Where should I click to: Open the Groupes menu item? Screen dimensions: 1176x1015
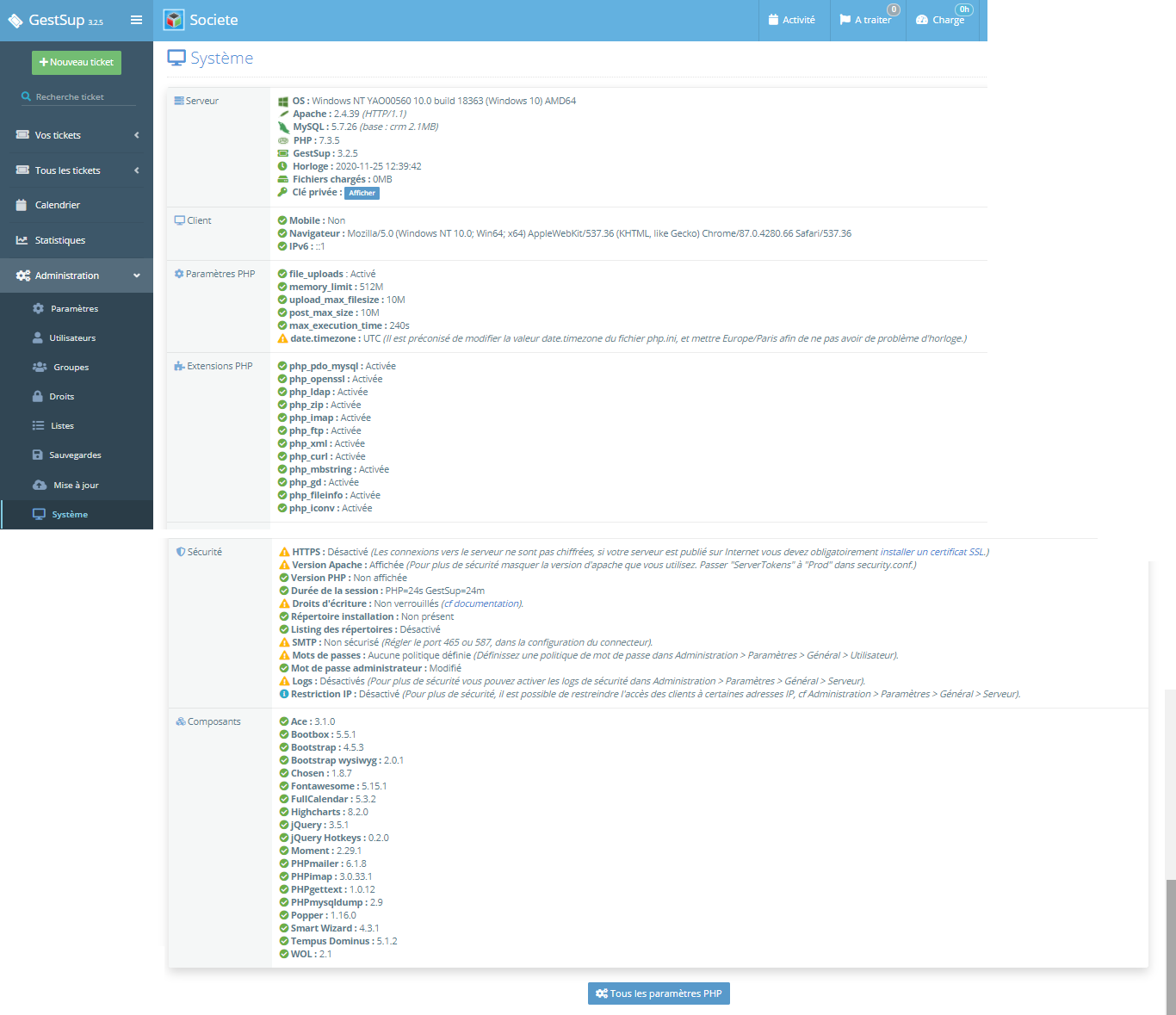click(71, 368)
